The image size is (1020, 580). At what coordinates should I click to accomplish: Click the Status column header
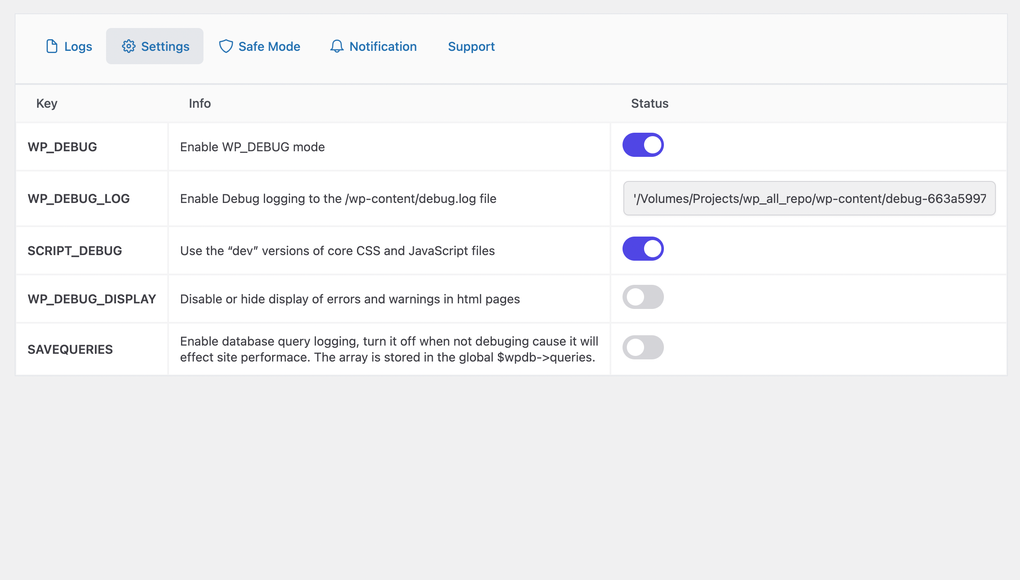point(649,103)
